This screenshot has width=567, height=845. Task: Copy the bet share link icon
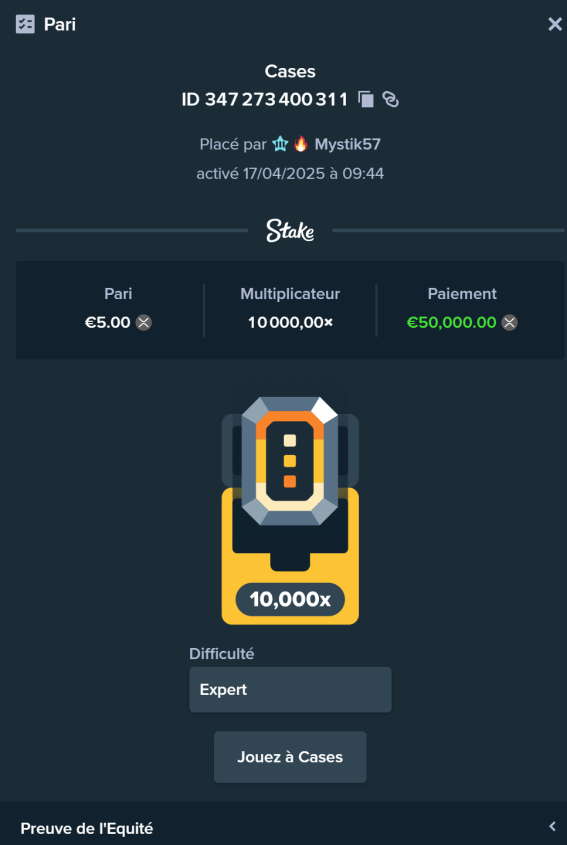[x=391, y=99]
